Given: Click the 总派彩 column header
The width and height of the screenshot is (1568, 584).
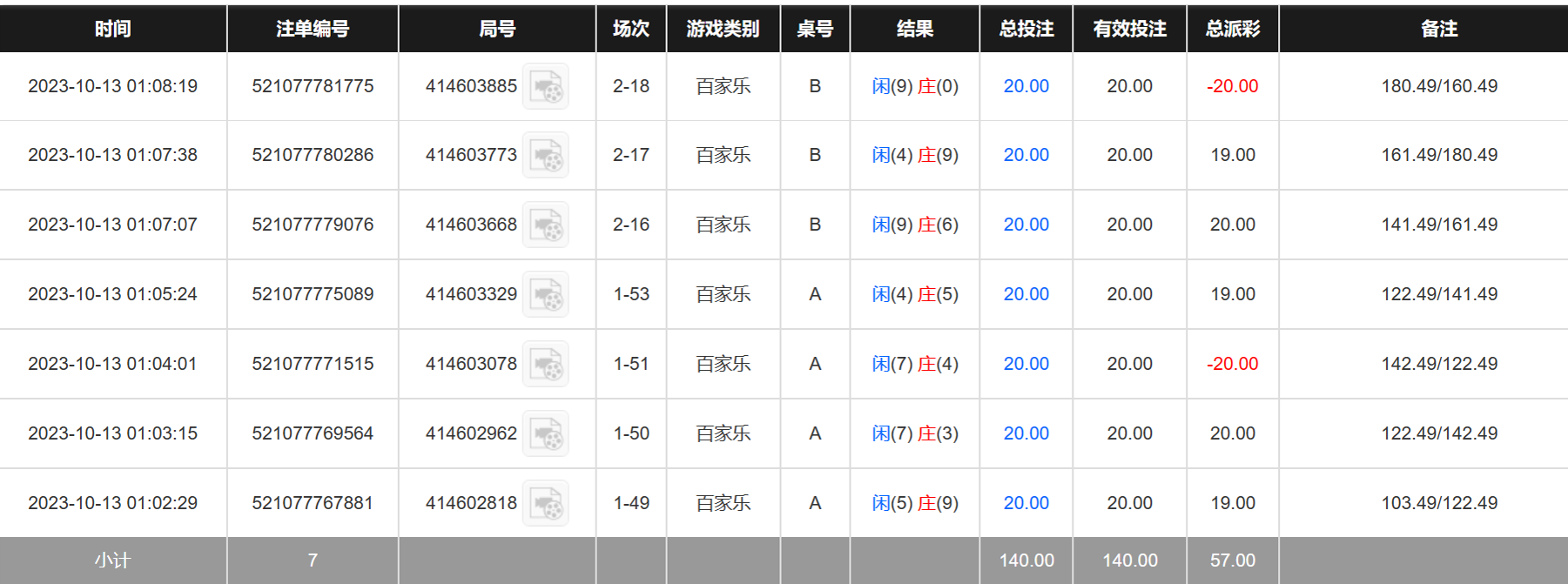Looking at the screenshot, I should (1233, 29).
